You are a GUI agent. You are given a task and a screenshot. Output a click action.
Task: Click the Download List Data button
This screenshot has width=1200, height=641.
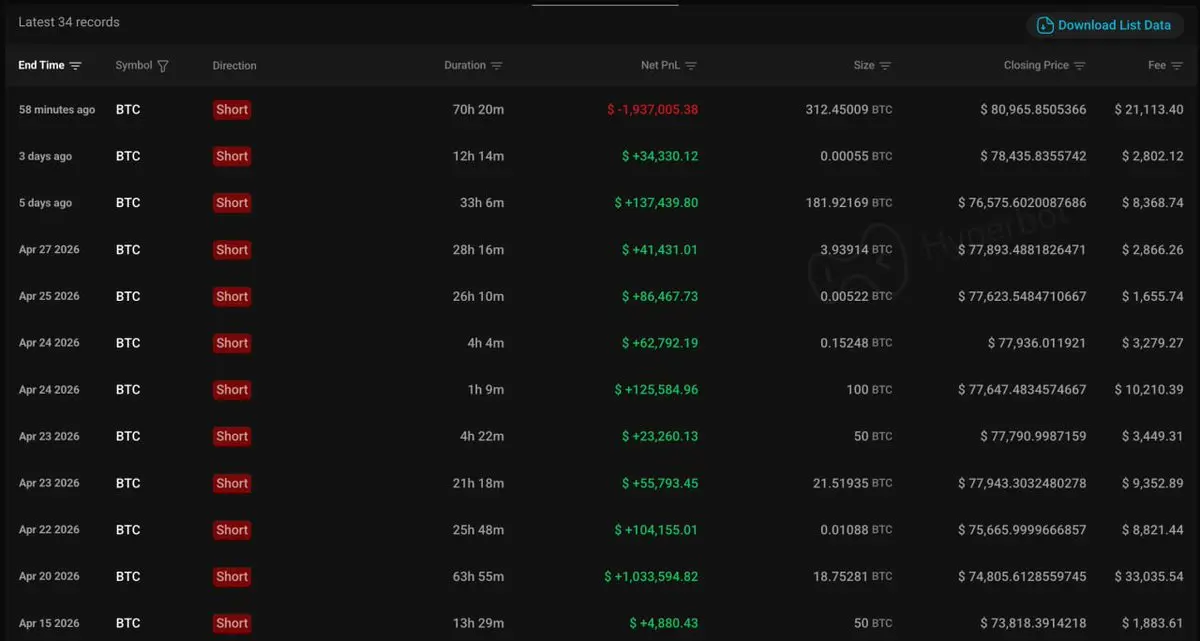1104,25
